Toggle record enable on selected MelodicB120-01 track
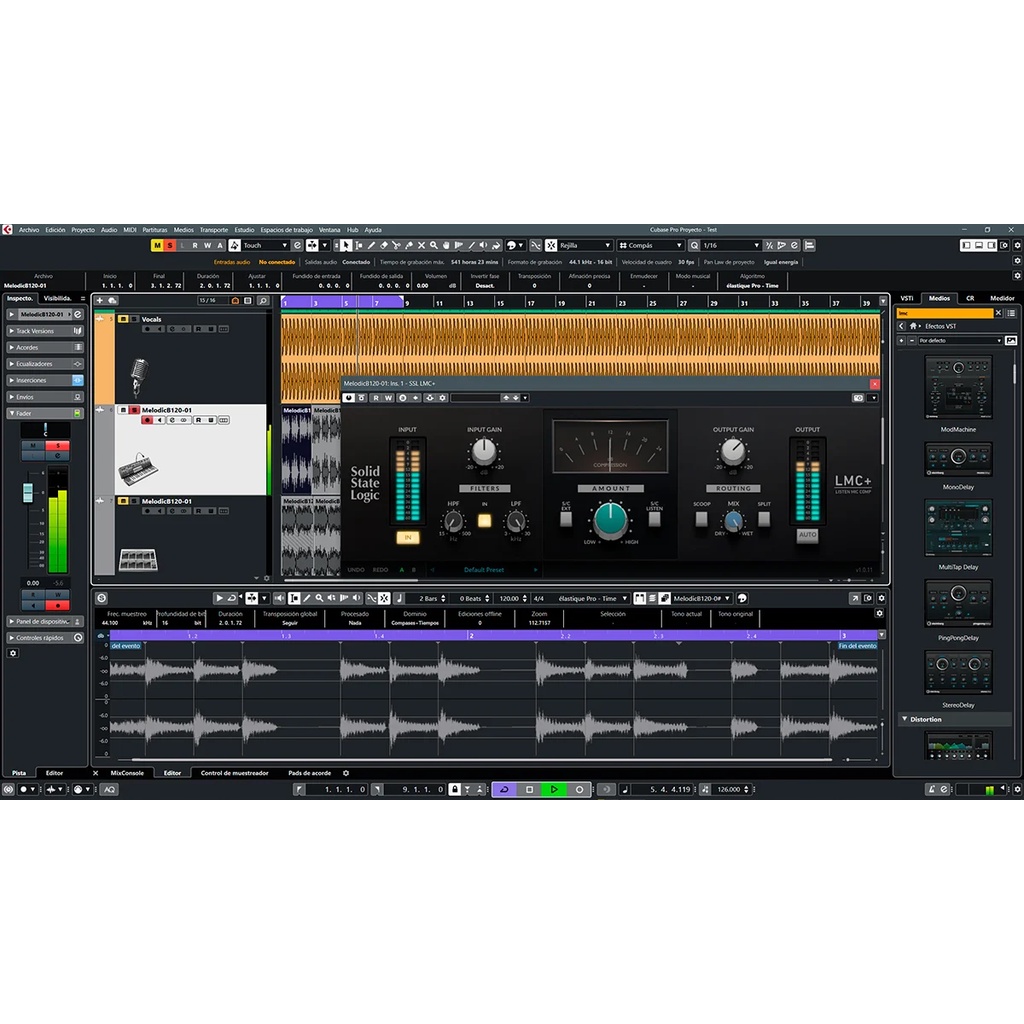Image resolution: width=1024 pixels, height=1024 pixels. click(147, 420)
